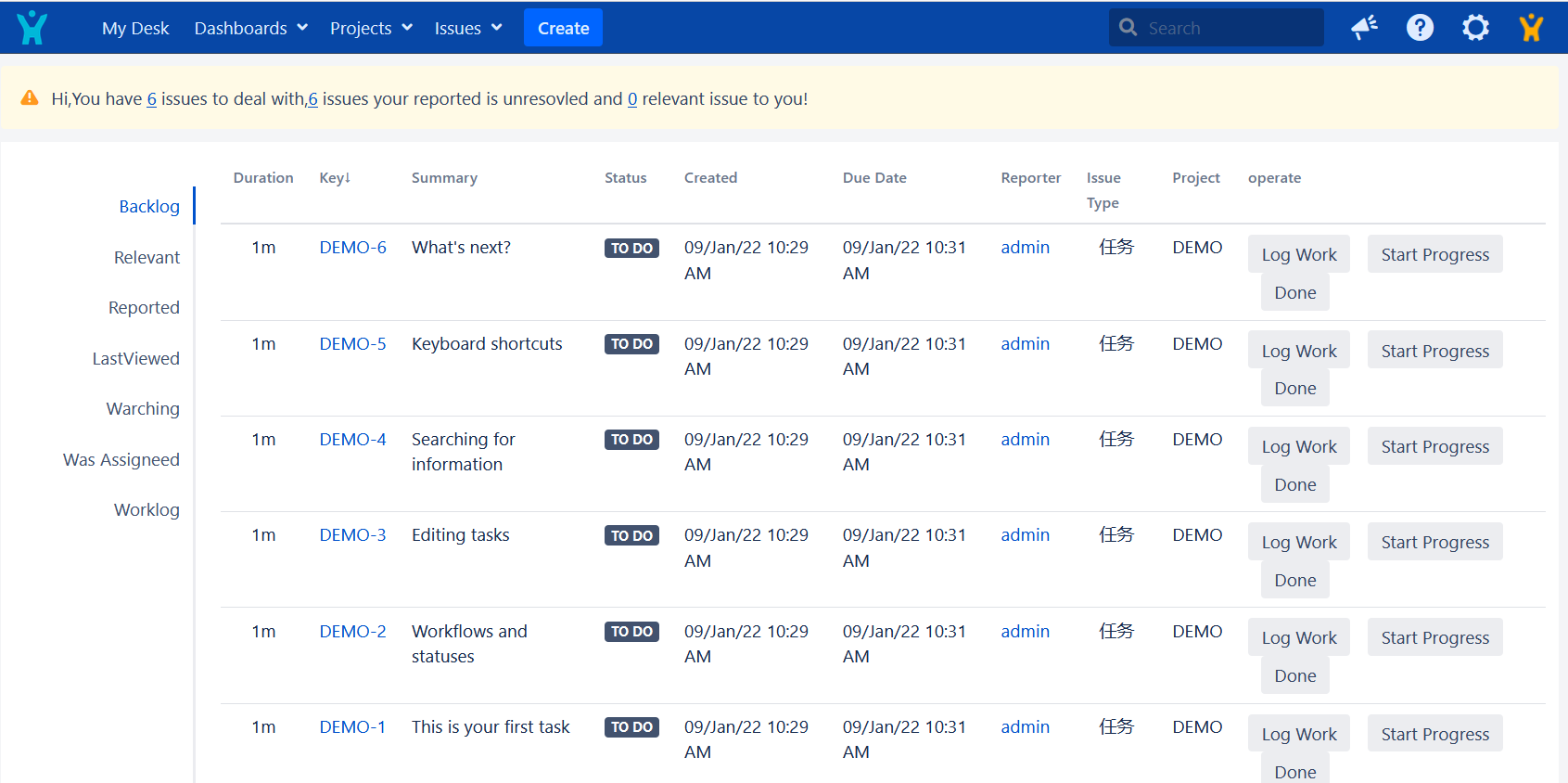Open the 6 issues to deal with link
Screen dimensions: 1568x783
tap(152, 99)
